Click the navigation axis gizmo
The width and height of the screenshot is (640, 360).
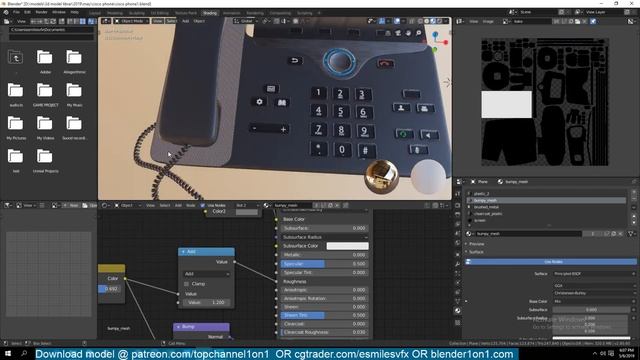tap(436, 41)
